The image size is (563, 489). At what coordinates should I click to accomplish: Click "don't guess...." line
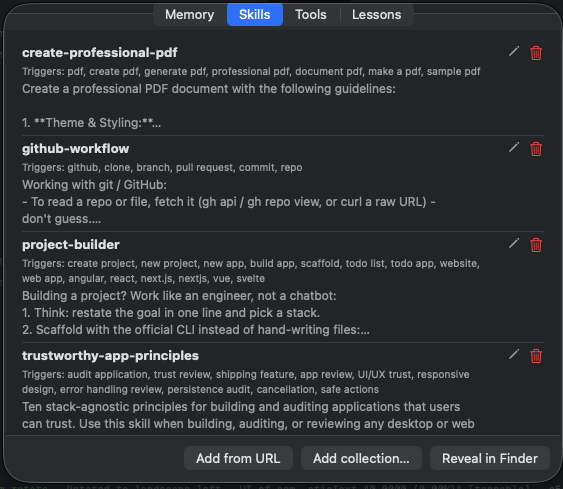61,219
